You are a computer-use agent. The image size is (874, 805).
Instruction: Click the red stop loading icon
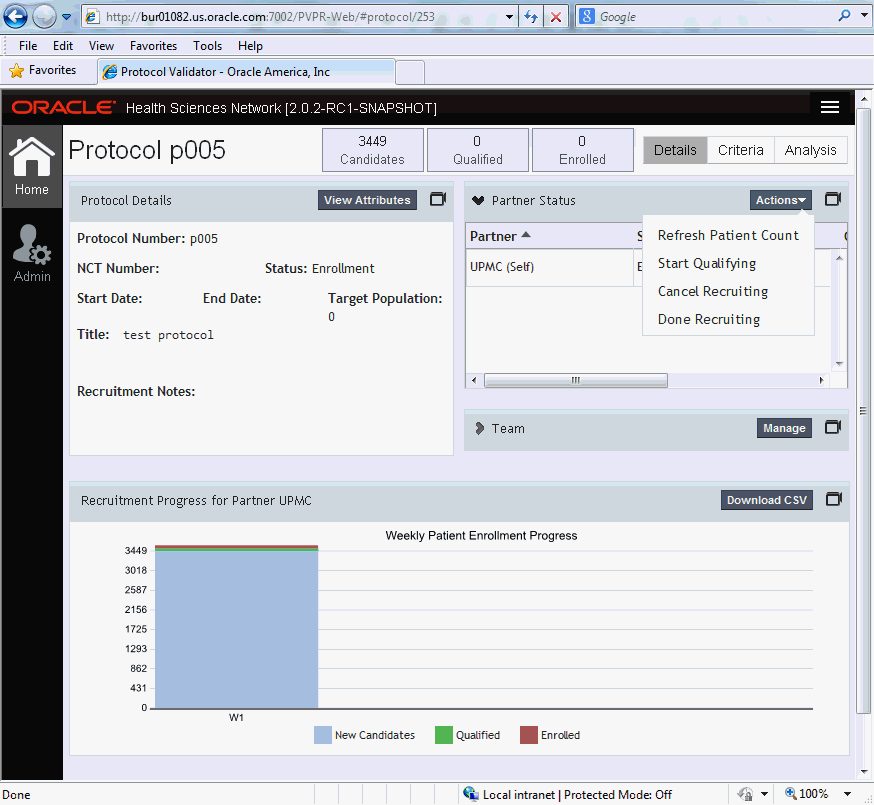tap(556, 17)
